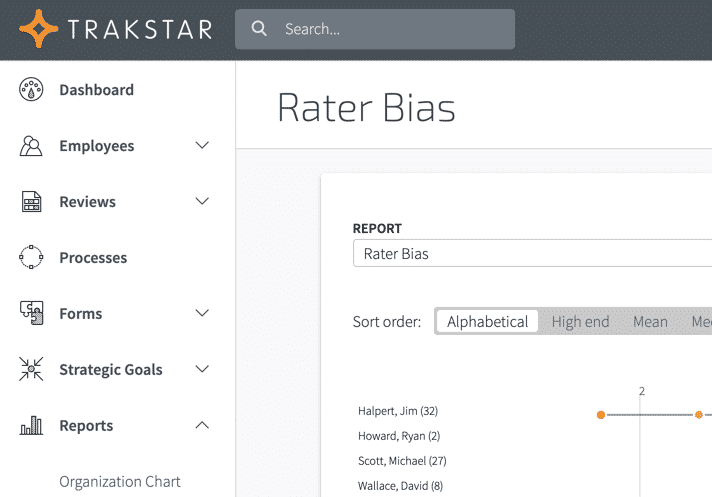This screenshot has height=497, width=712.
Task: Click the Trakstar star logo icon
Action: (x=39, y=29)
